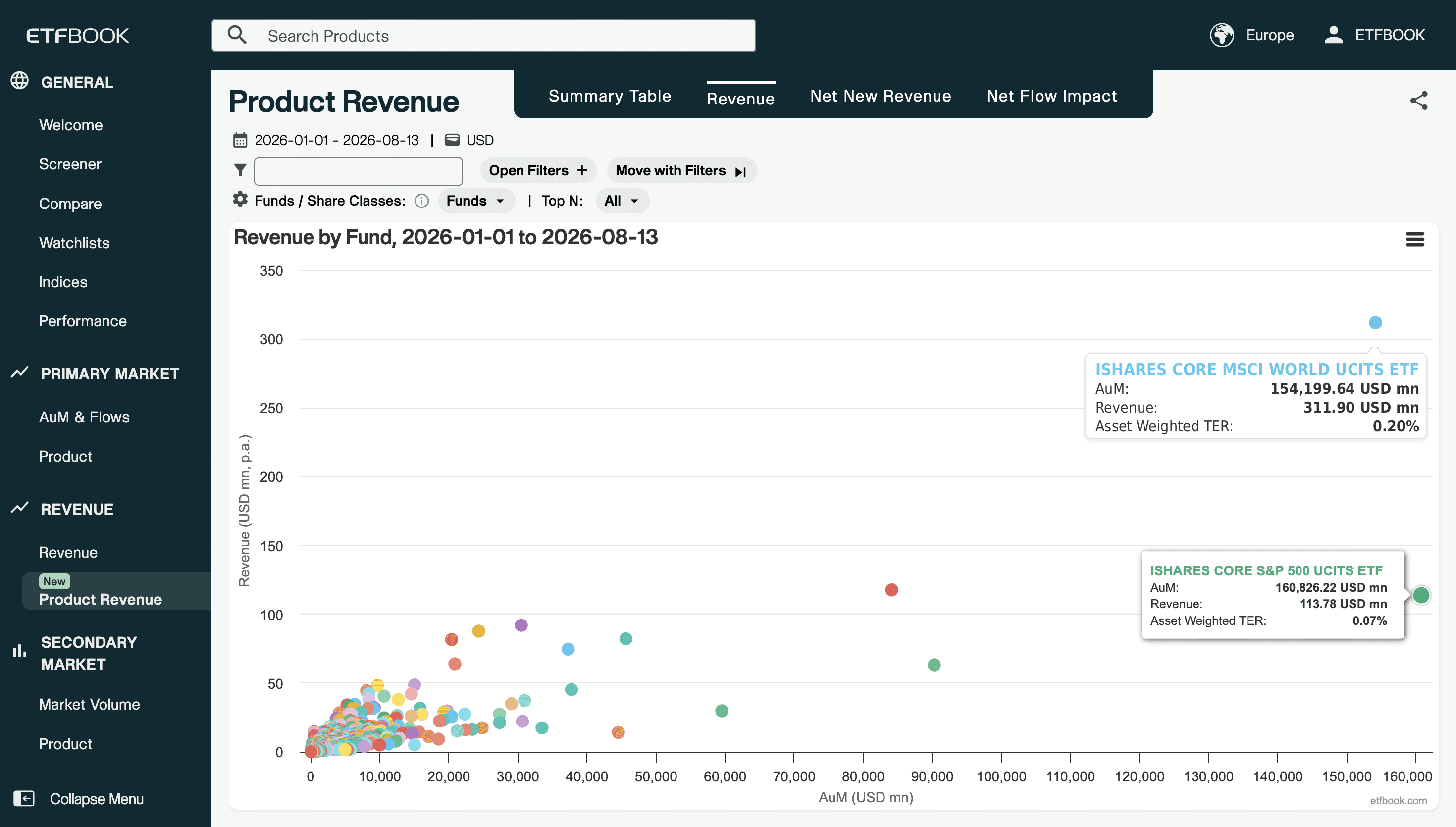
Task: Switch to Net New Revenue tab
Action: (881, 96)
